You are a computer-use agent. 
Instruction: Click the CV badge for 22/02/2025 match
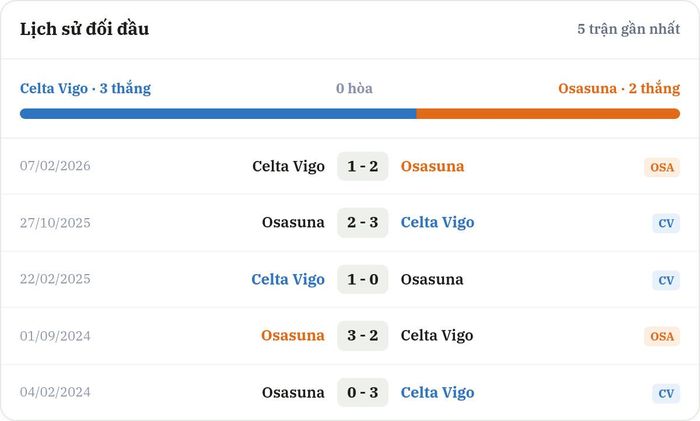666,280
